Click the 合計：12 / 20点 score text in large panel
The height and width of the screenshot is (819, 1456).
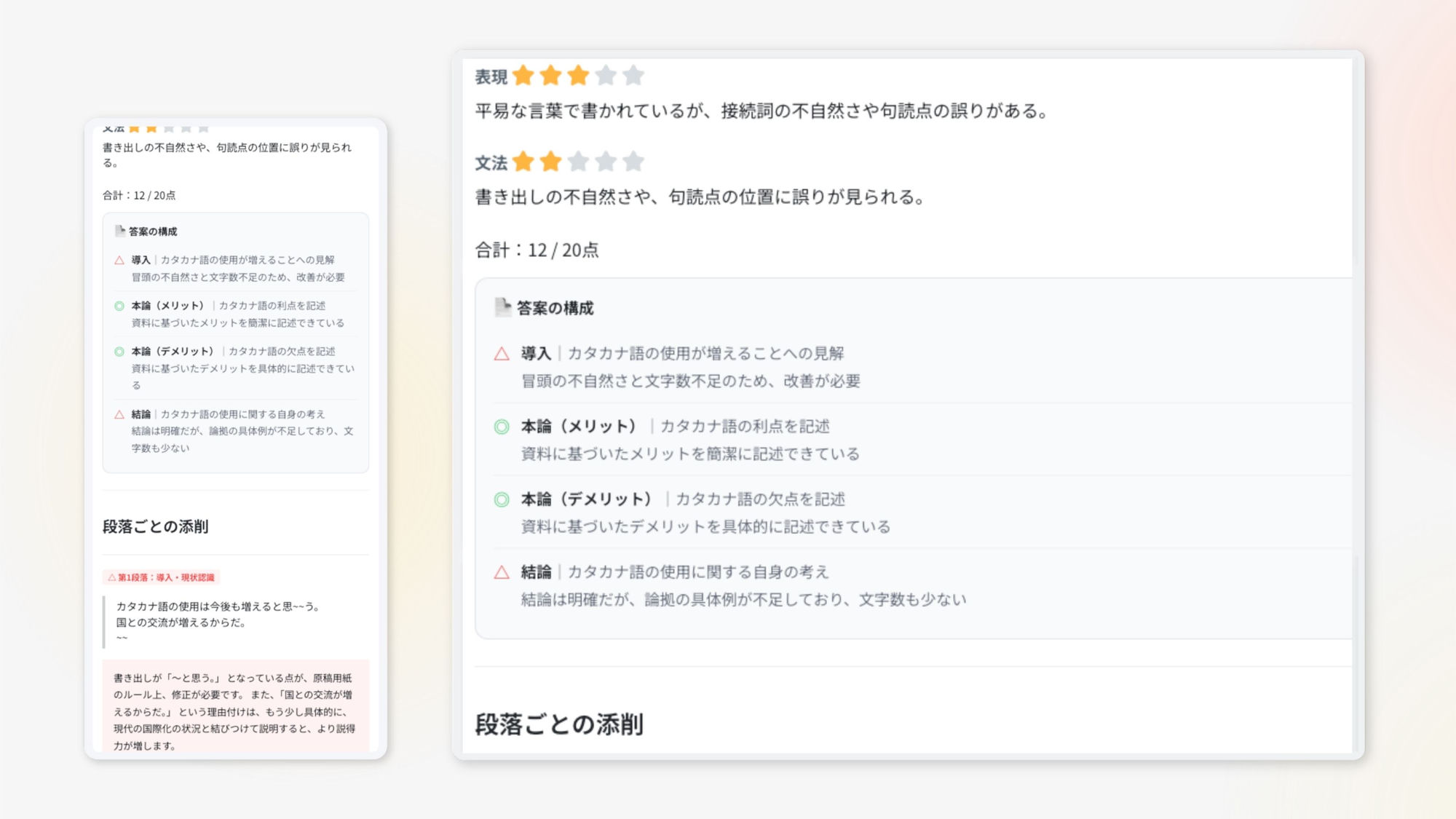(x=537, y=250)
